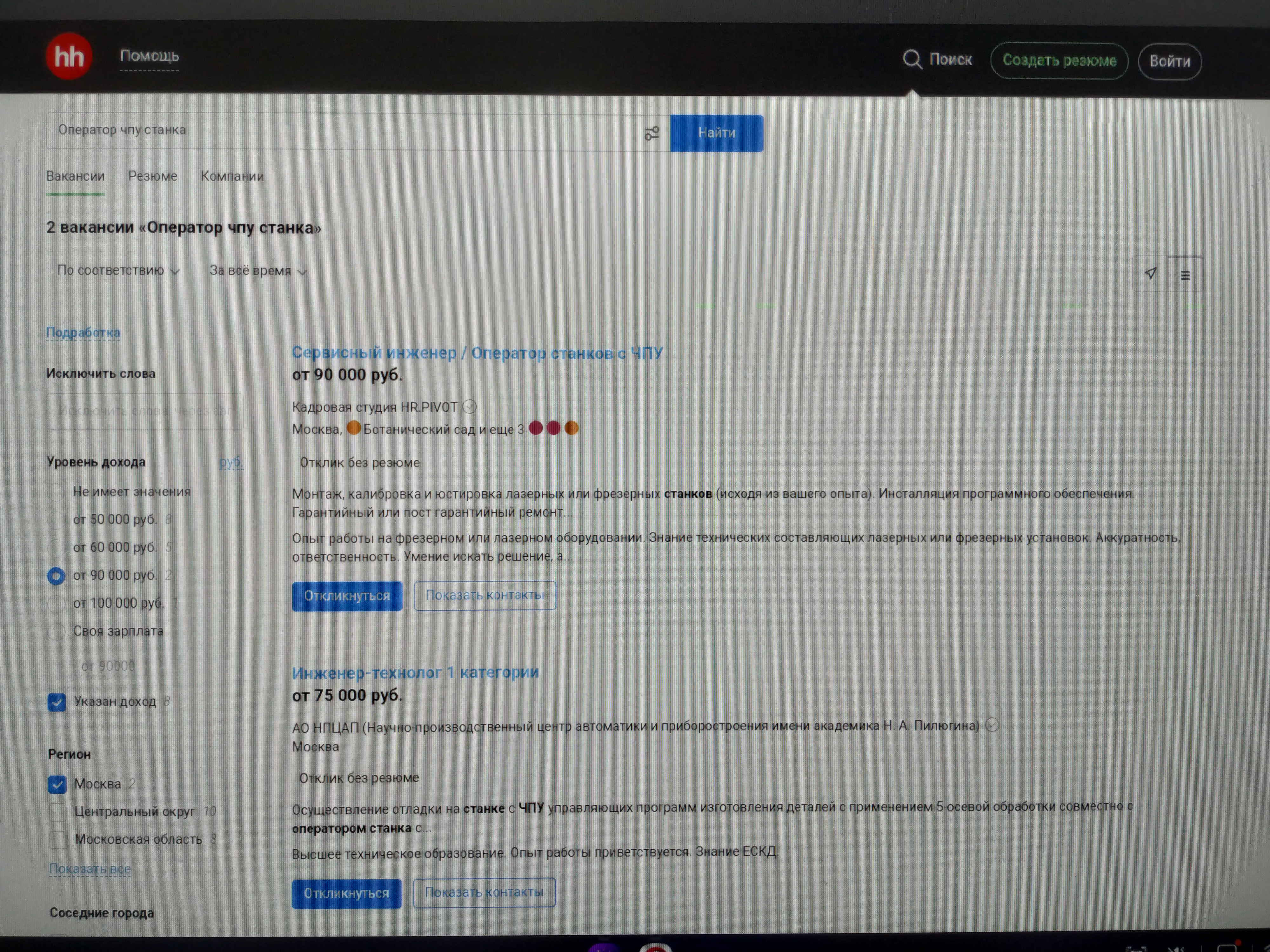The width and height of the screenshot is (1270, 952).
Task: Click orange Ботанический сад metro dot
Action: (x=354, y=428)
